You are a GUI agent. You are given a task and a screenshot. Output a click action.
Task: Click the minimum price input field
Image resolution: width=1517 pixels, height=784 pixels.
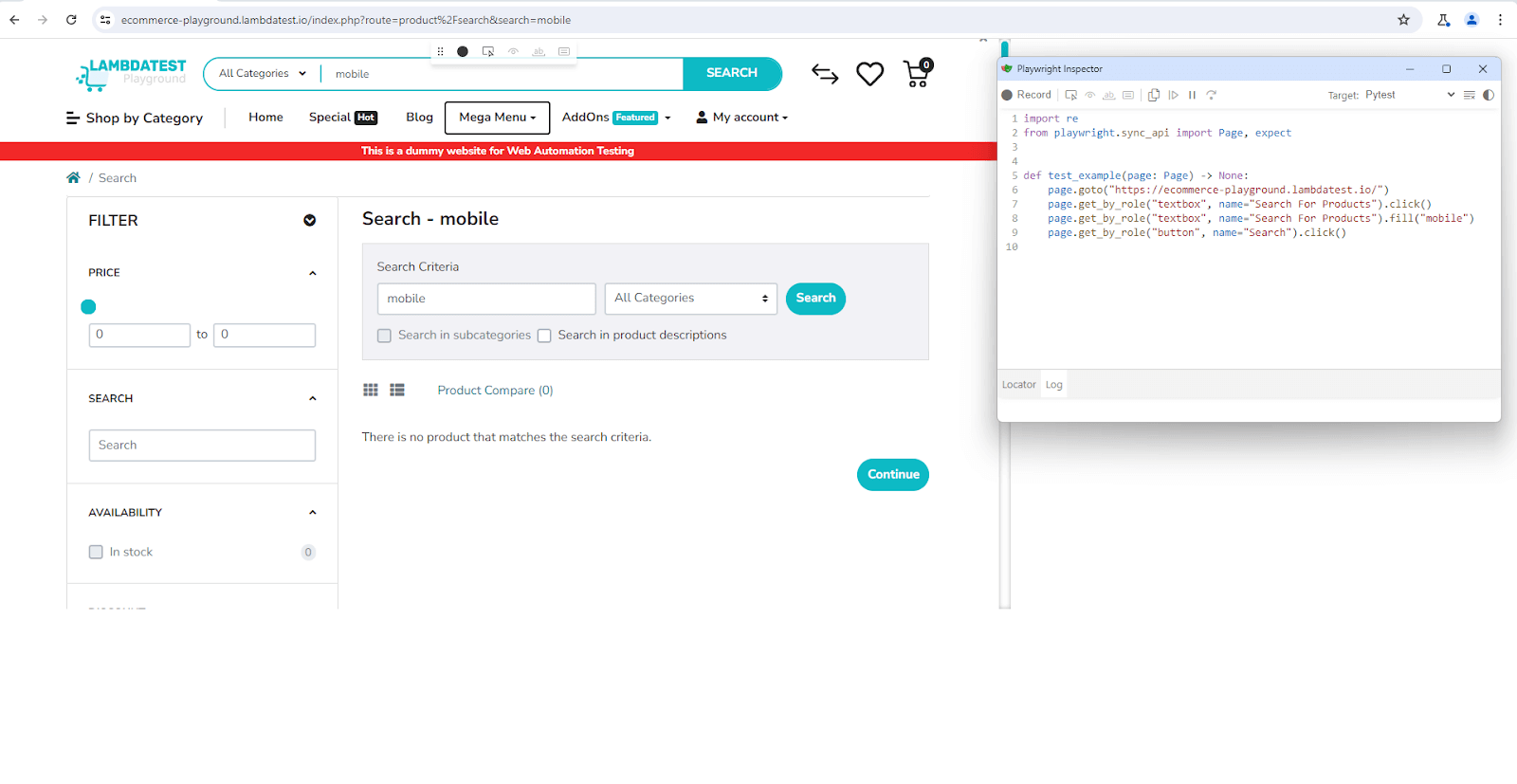coord(139,335)
